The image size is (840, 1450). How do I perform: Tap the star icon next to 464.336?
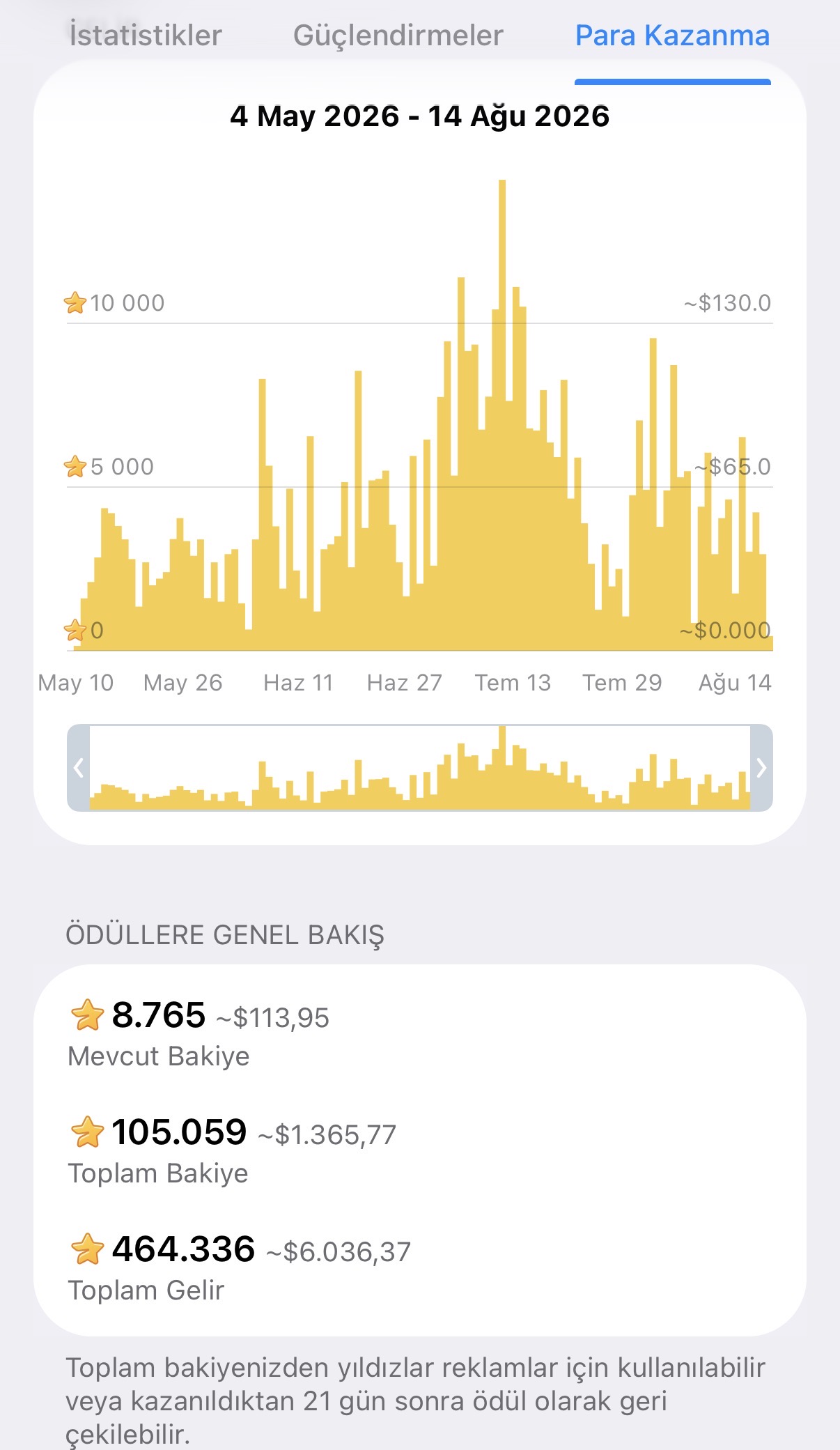[87, 1249]
